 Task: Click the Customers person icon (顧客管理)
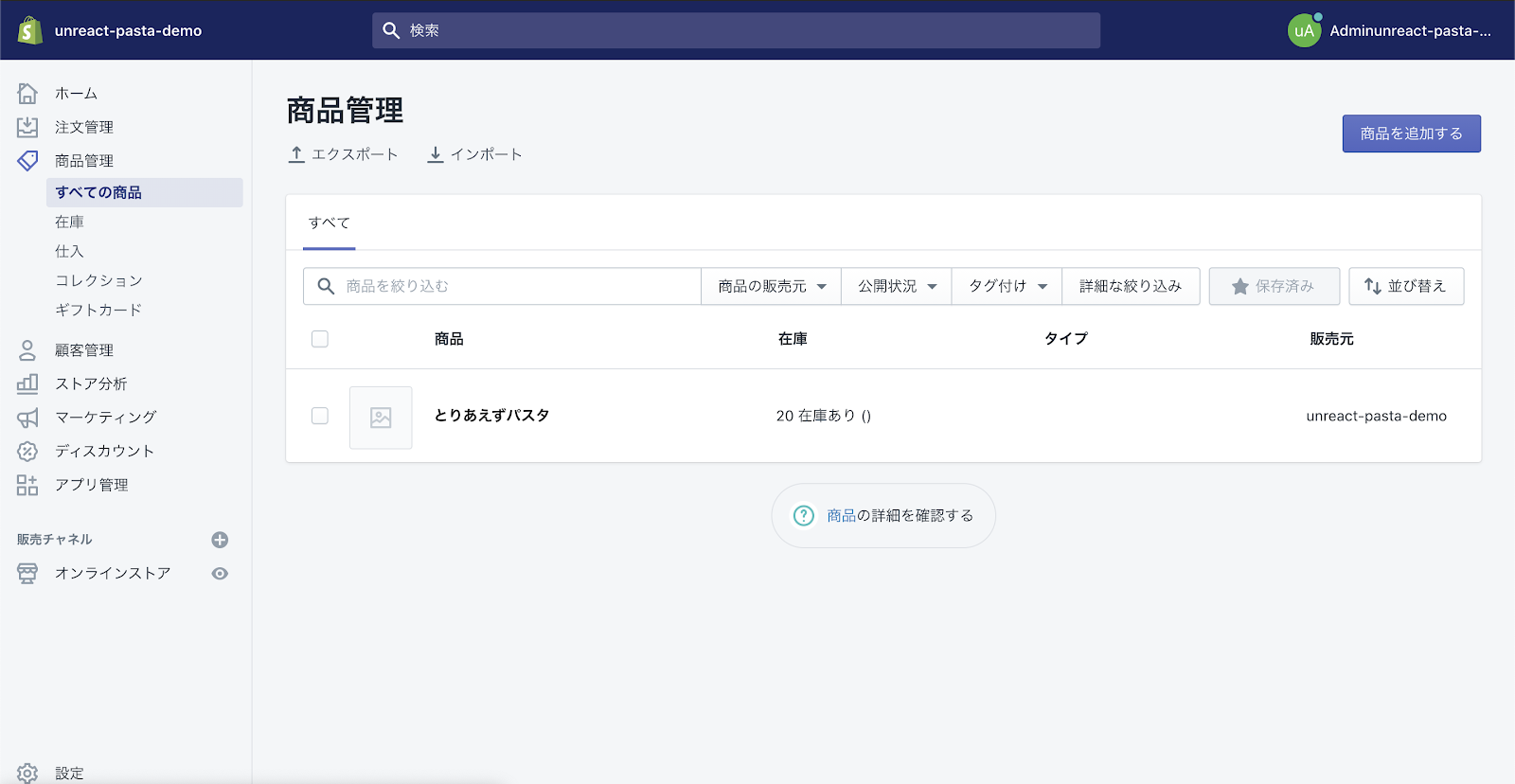pos(27,350)
